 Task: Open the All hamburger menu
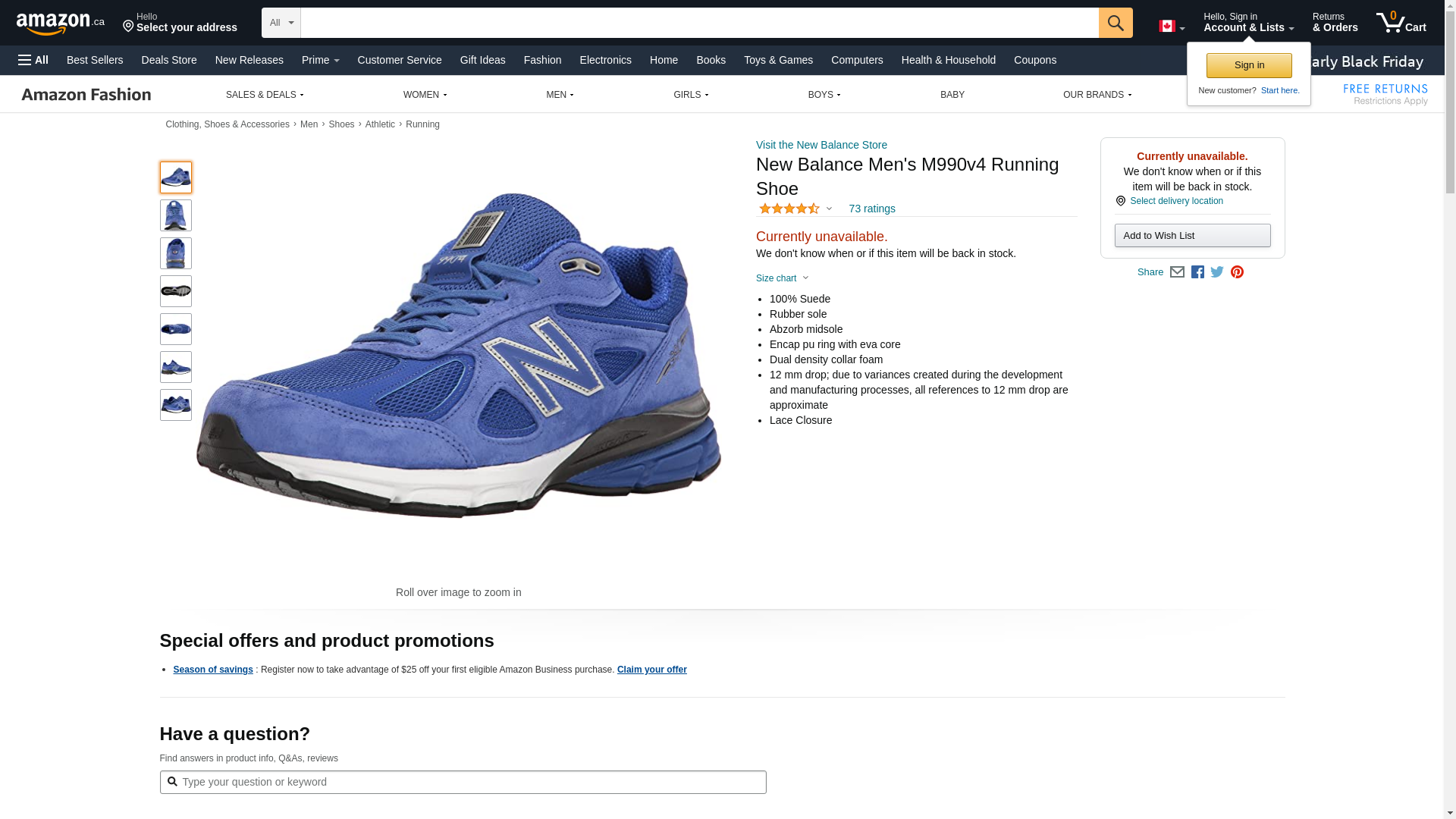pyautogui.click(x=33, y=60)
